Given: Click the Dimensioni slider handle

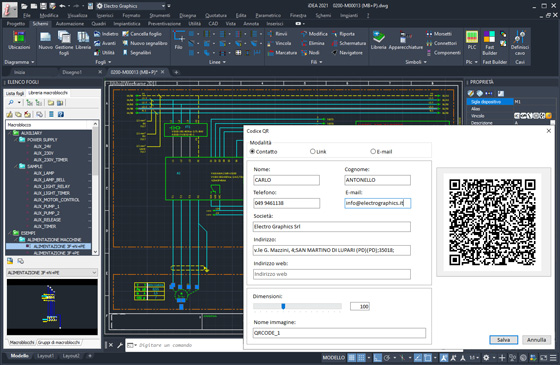Looking at the screenshot, I should [283, 306].
